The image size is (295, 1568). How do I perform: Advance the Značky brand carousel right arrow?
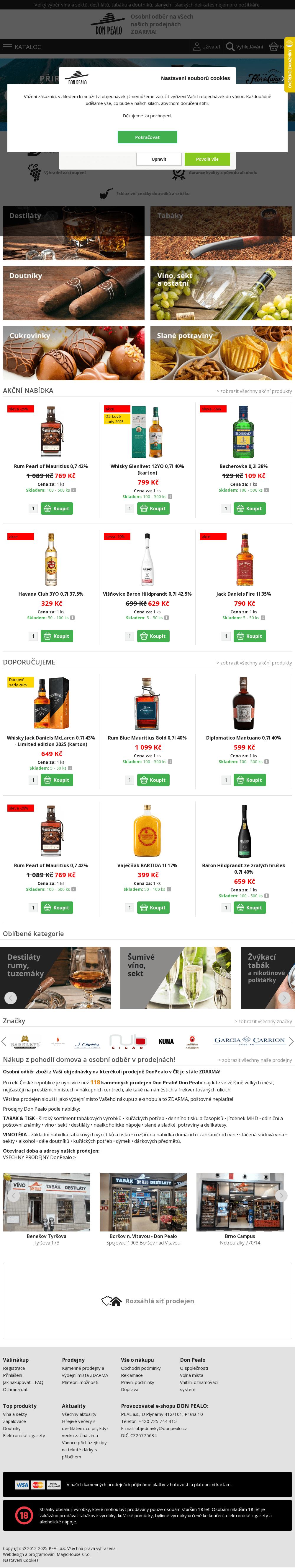tap(291, 1041)
